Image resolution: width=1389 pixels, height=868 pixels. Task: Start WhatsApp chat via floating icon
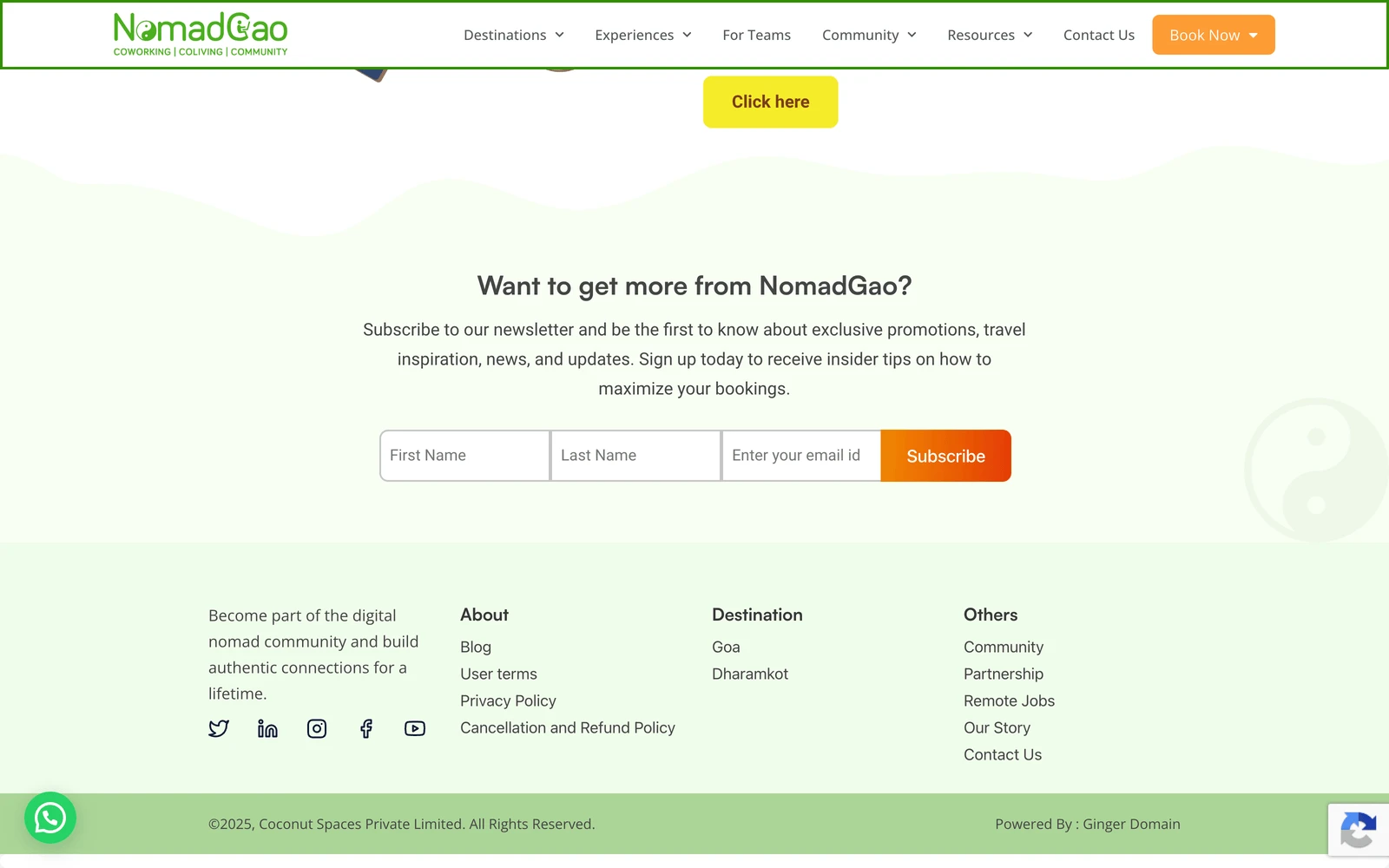coord(50,818)
